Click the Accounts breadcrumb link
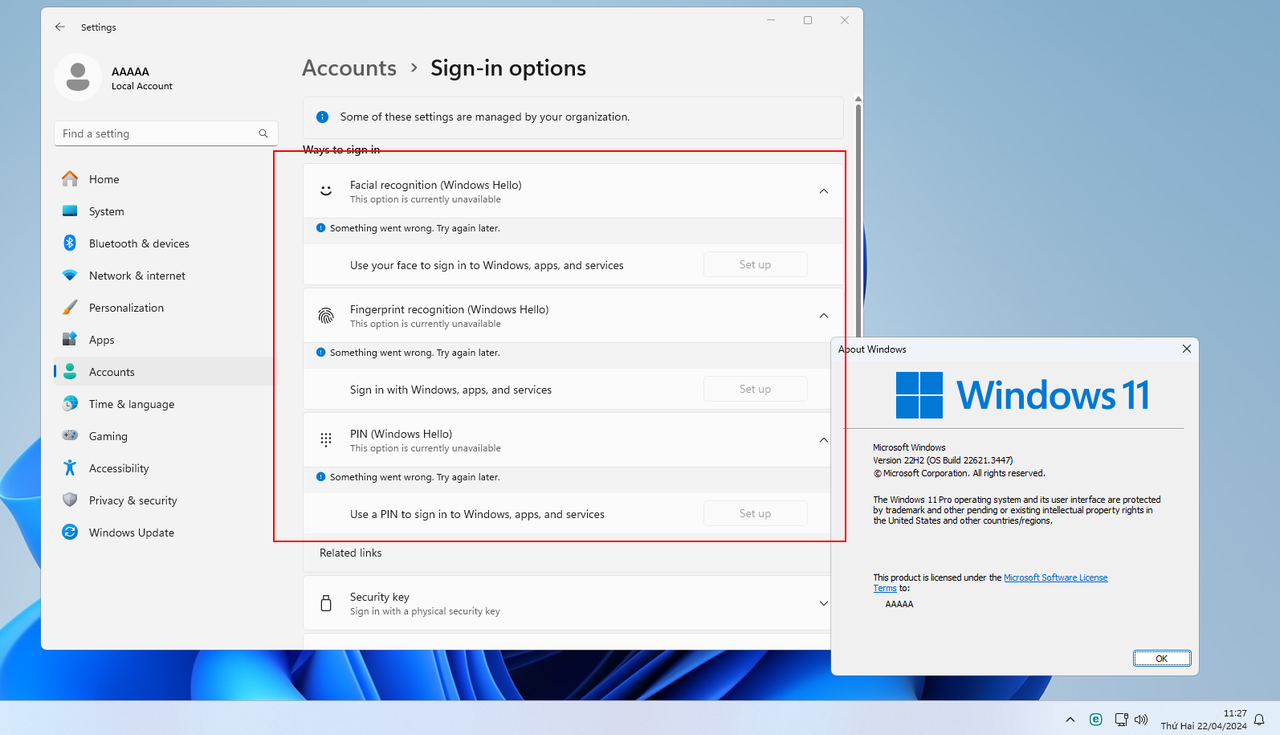 [349, 68]
